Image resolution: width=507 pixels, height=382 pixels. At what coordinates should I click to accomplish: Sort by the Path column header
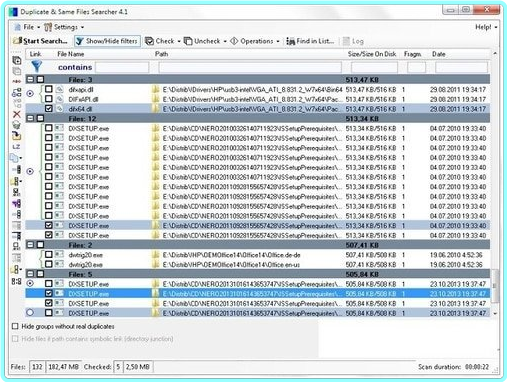tap(161, 54)
